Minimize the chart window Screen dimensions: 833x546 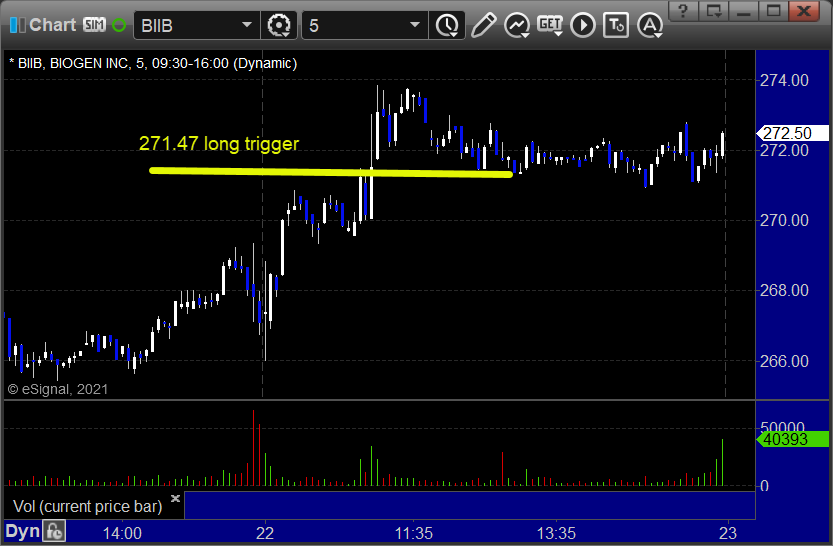(x=744, y=11)
